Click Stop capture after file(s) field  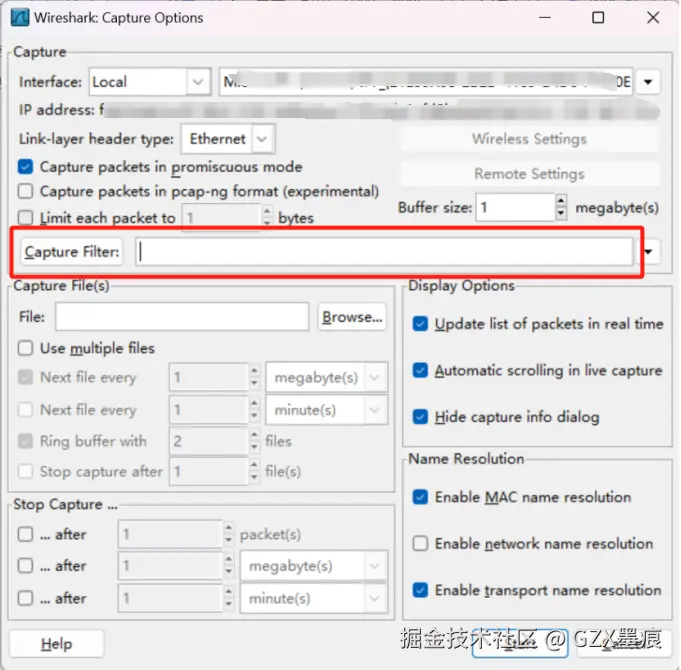209,472
